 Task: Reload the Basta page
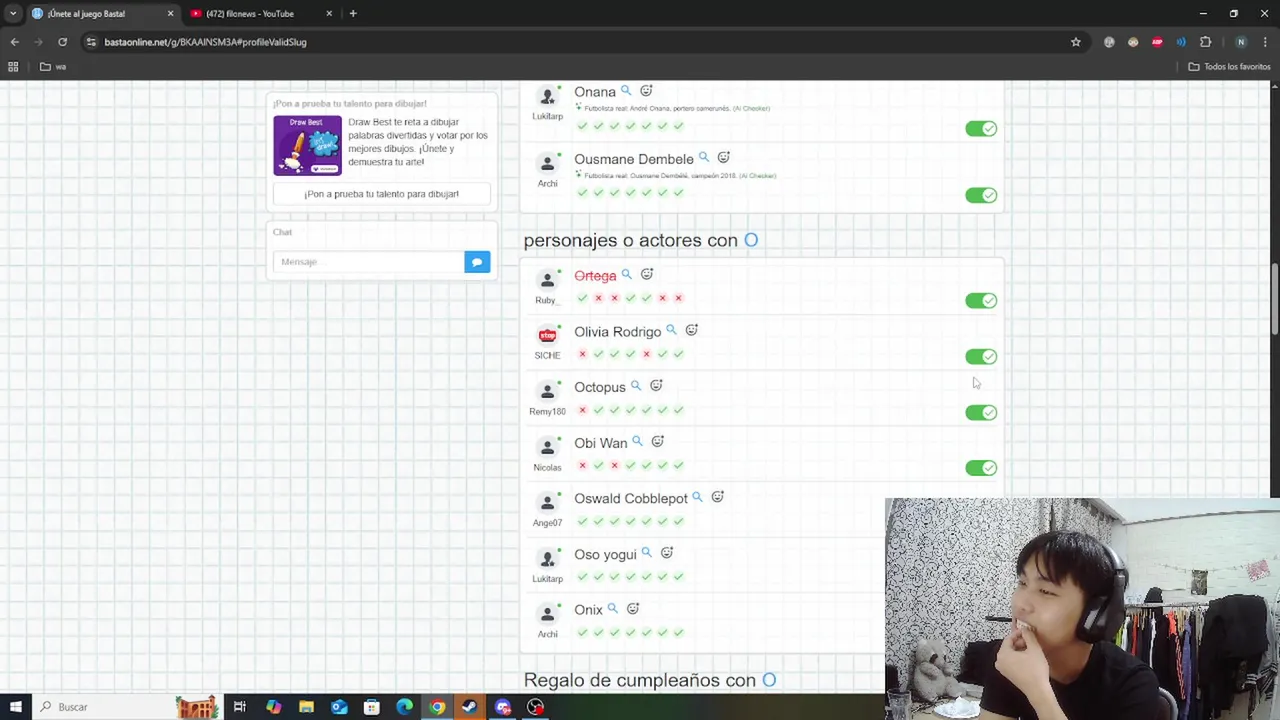coord(62,42)
